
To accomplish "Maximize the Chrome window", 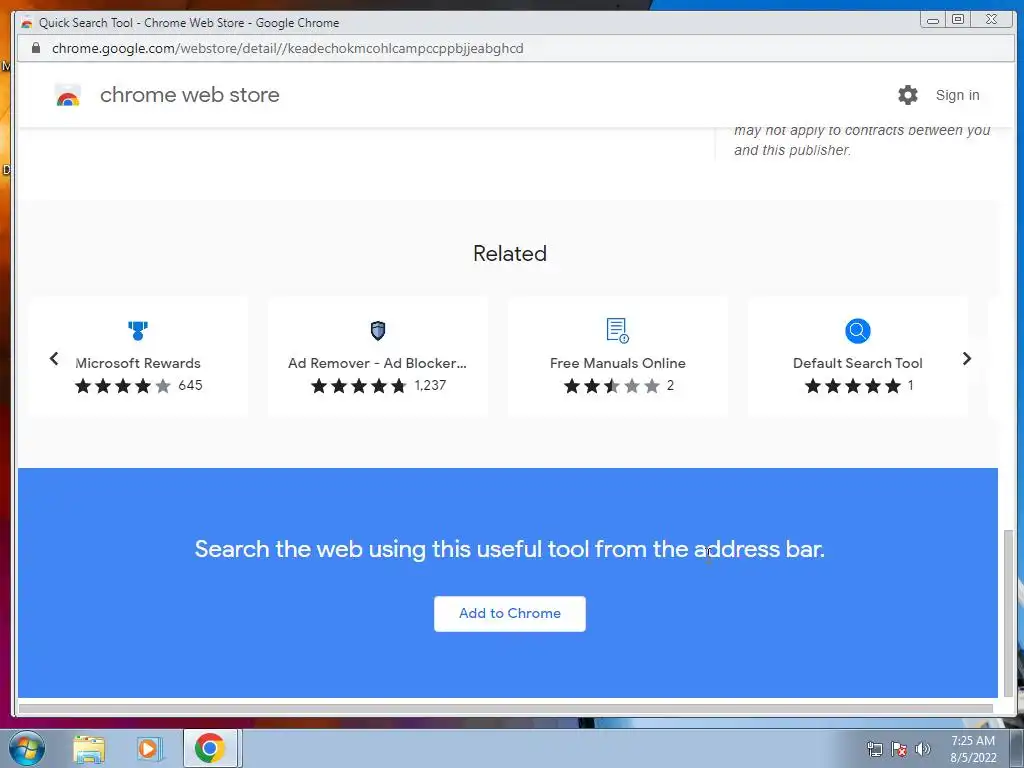I will point(957,20).
